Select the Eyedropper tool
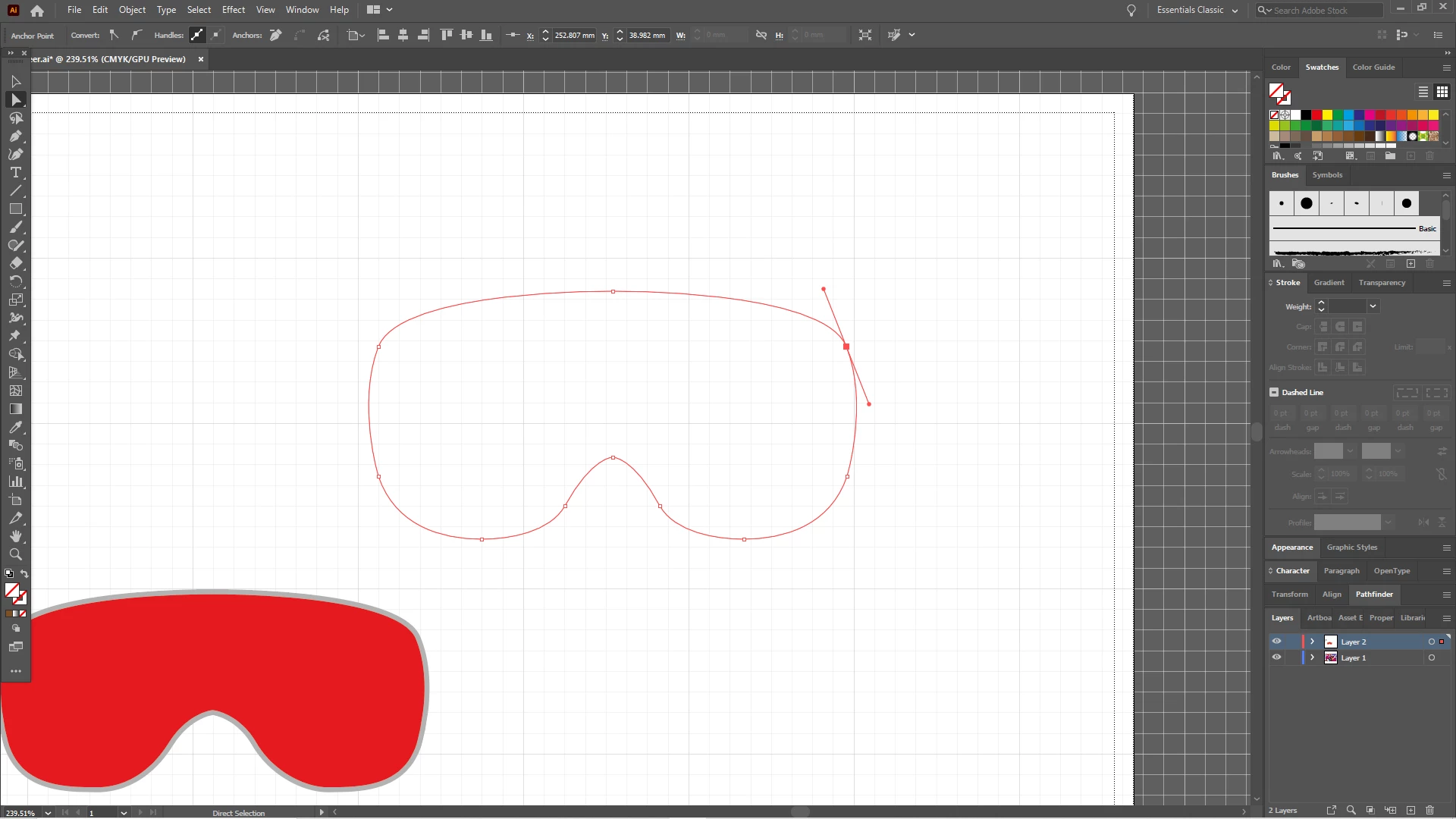 [x=15, y=427]
